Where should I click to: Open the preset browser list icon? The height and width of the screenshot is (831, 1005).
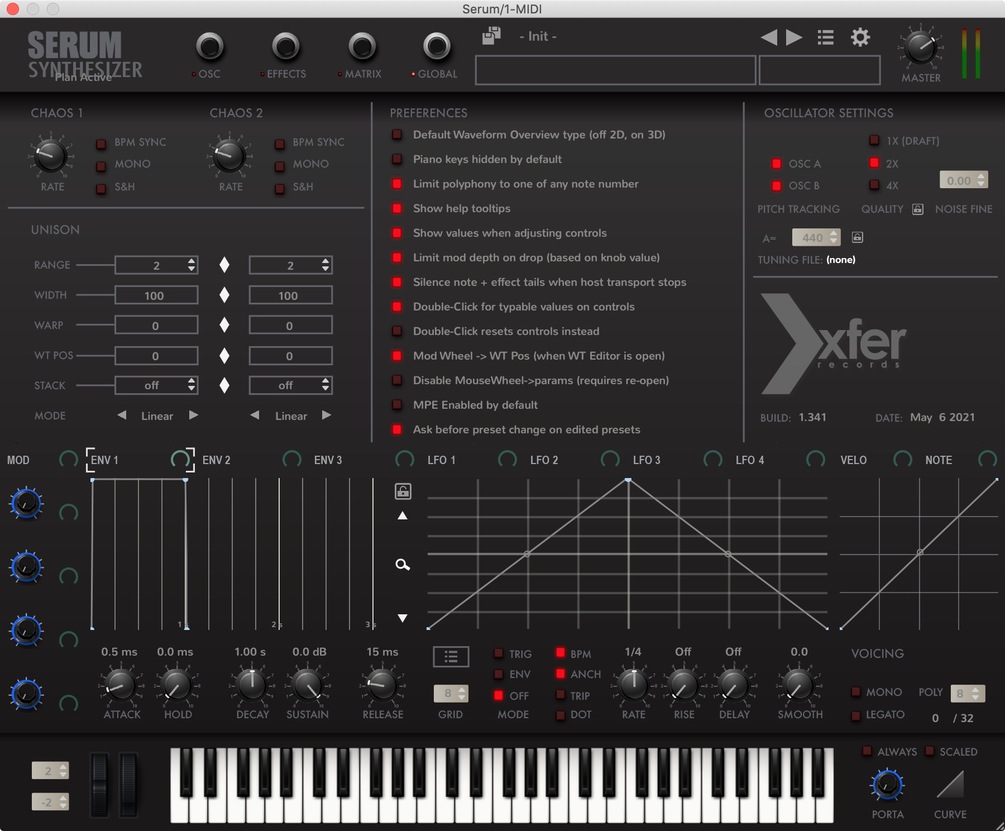(x=826, y=37)
